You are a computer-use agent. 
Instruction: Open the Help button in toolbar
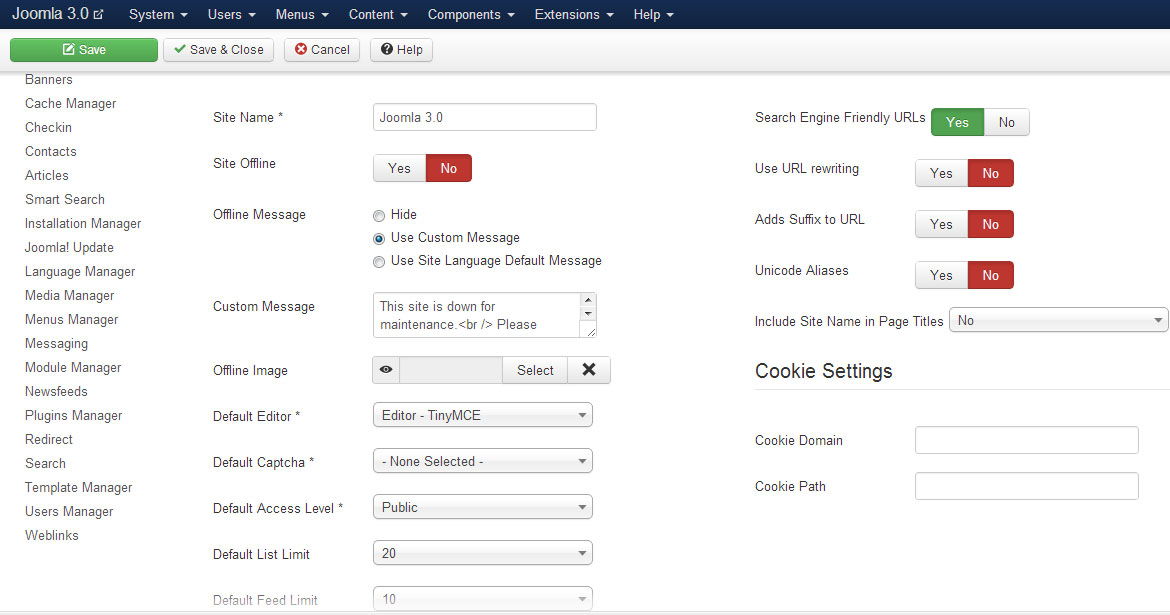(x=401, y=50)
